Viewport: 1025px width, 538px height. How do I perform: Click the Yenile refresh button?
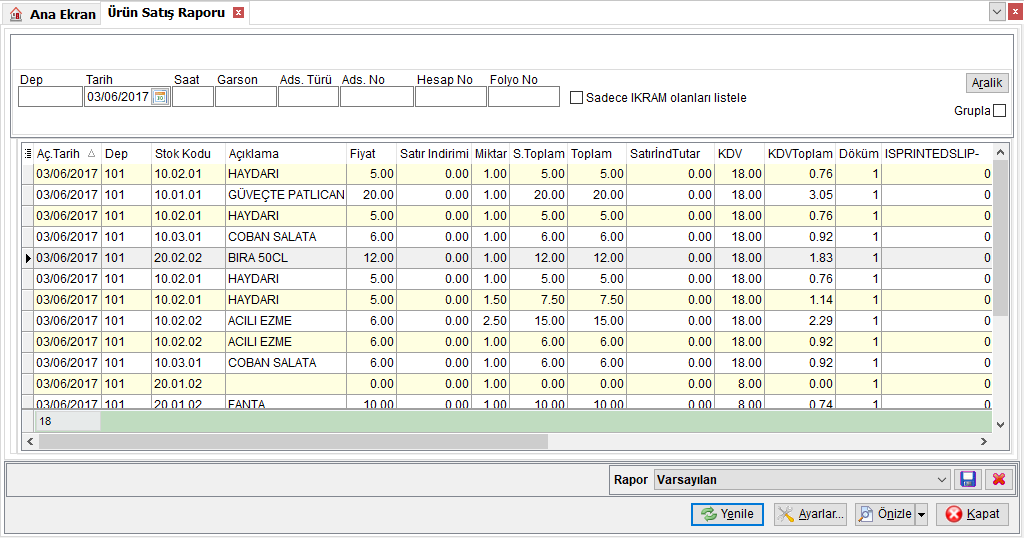pyautogui.click(x=727, y=514)
